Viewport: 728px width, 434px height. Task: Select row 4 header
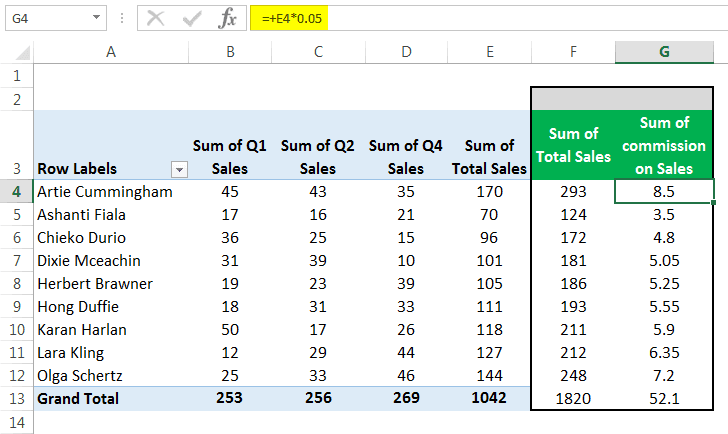tap(17, 191)
